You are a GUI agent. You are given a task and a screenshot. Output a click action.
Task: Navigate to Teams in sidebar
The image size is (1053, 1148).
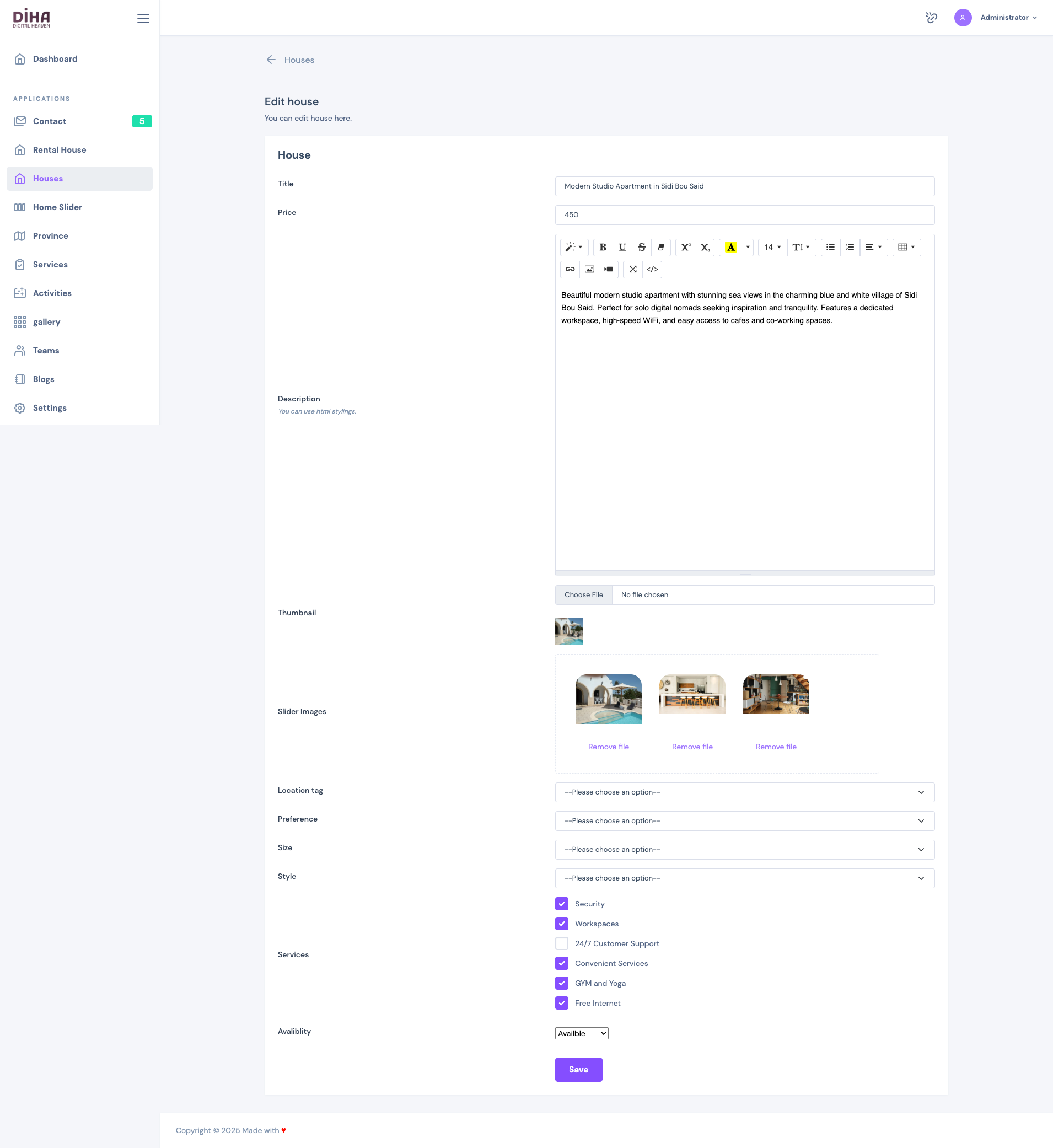pos(79,351)
